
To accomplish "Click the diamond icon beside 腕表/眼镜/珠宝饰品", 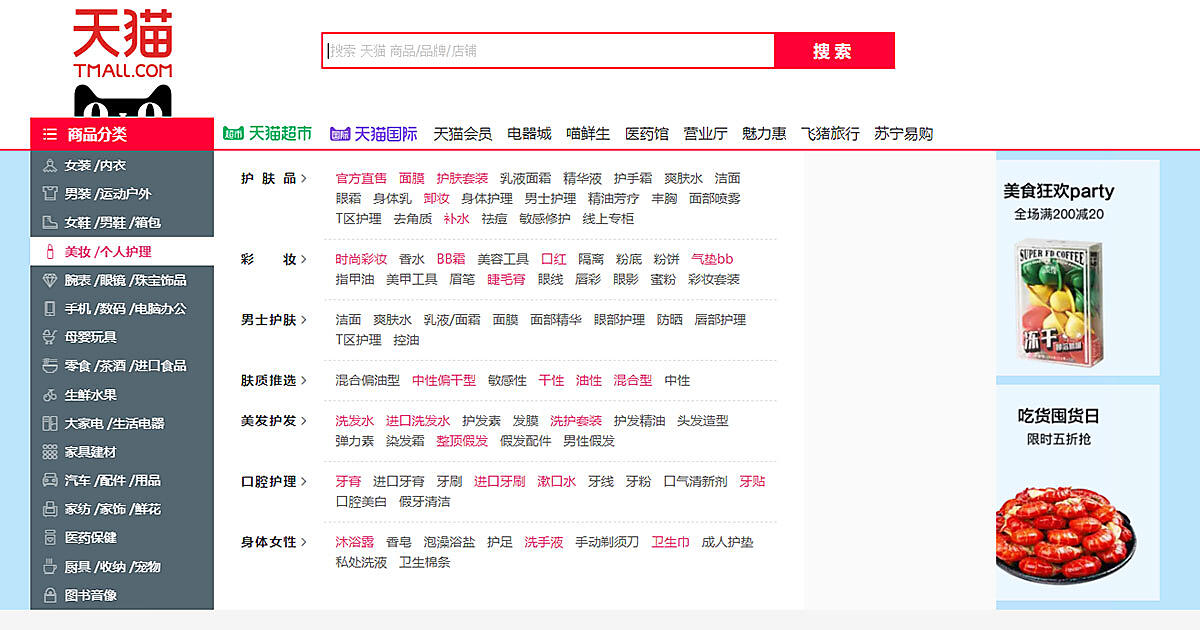I will click(49, 280).
